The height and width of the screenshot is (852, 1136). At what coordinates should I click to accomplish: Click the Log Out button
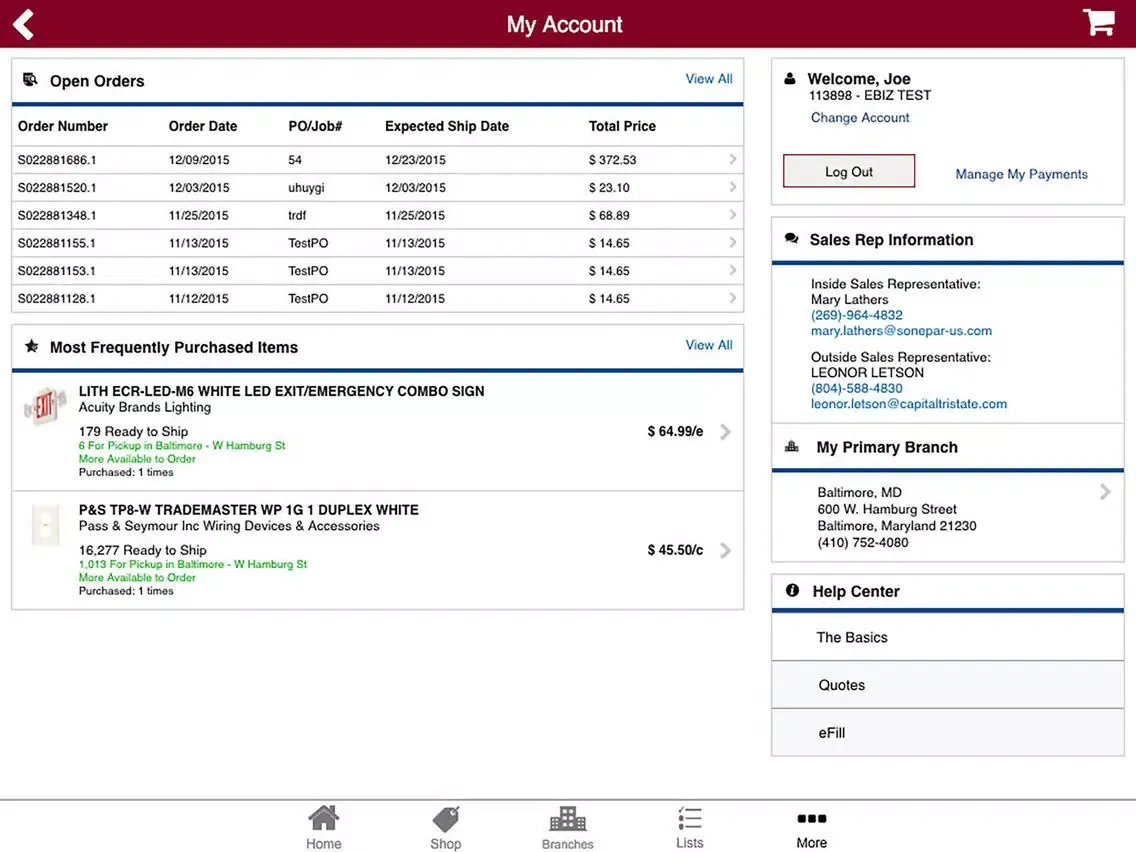coord(848,170)
